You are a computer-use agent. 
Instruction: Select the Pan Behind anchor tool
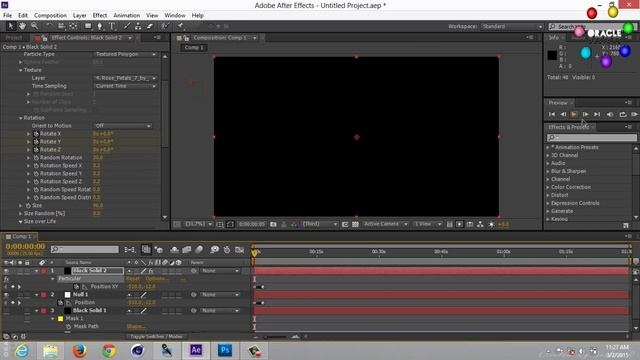(73, 26)
